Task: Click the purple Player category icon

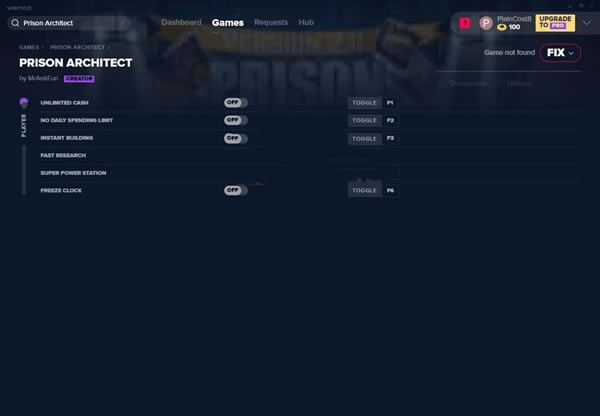Action: pyautogui.click(x=24, y=103)
